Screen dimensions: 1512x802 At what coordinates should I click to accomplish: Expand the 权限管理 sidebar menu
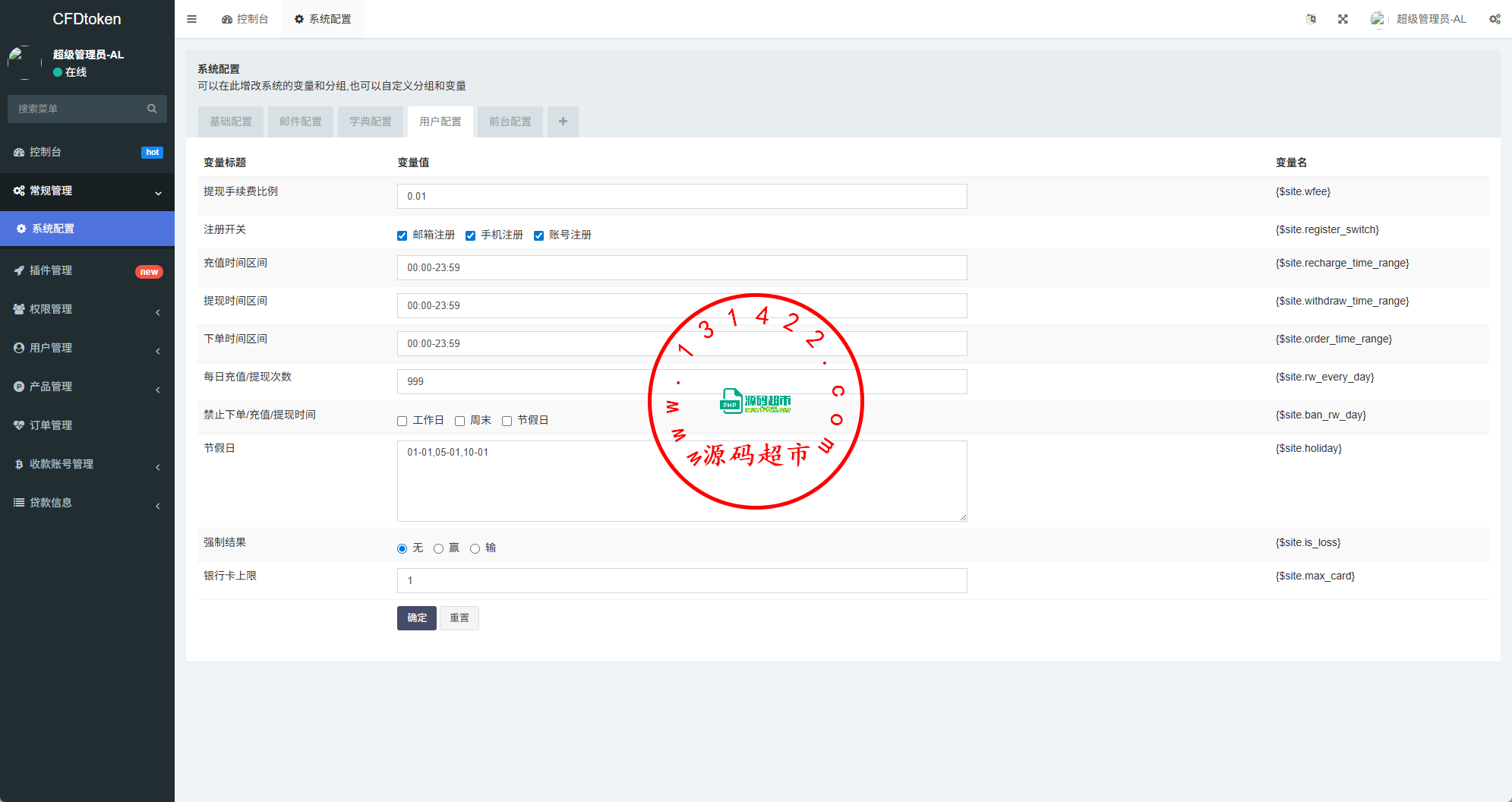point(50,309)
